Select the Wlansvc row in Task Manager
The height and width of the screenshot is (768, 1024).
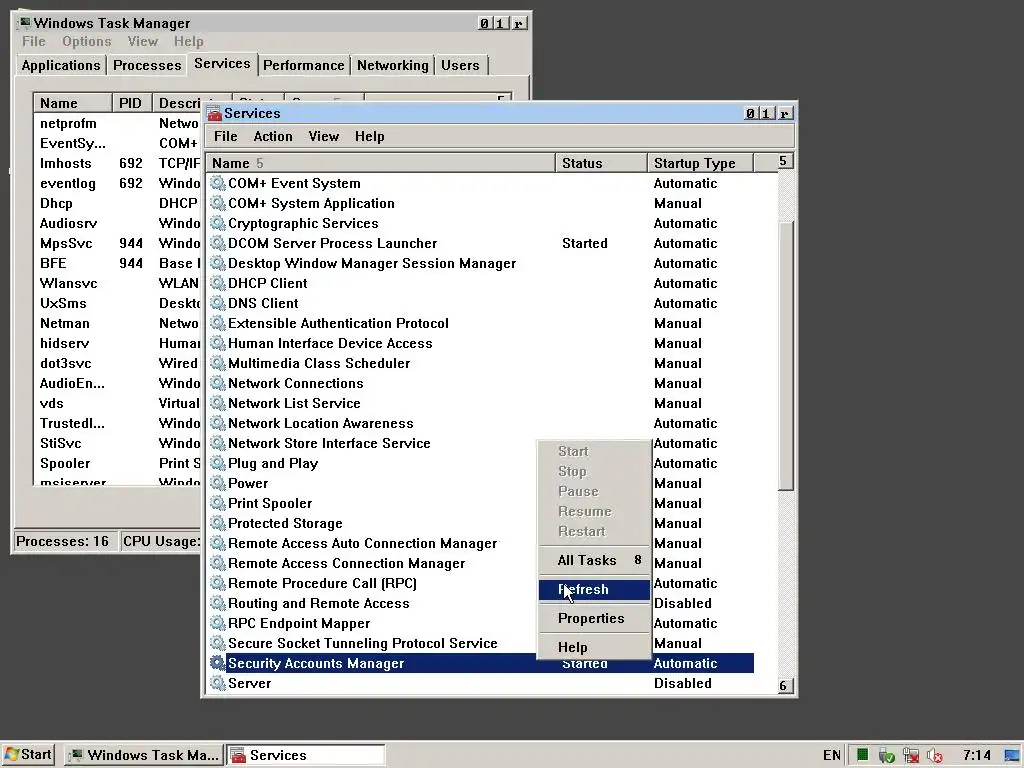[118, 283]
